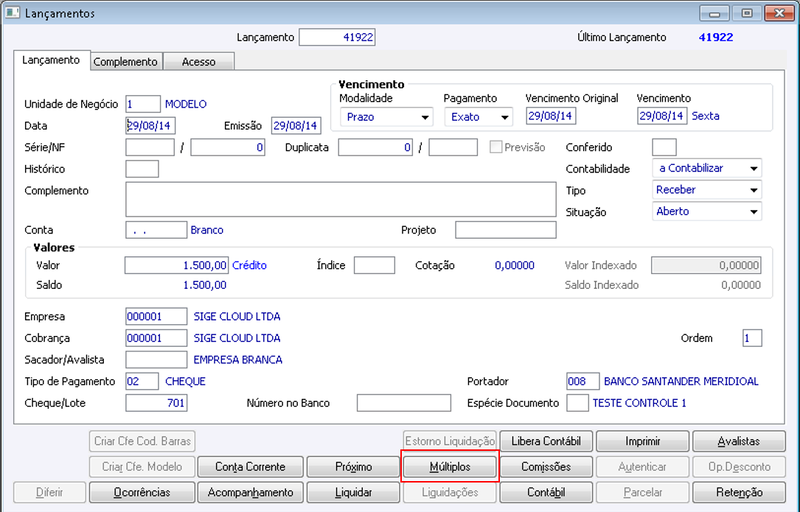The height and width of the screenshot is (512, 800).
Task: Click the Vencimento Original date field
Action: point(551,116)
